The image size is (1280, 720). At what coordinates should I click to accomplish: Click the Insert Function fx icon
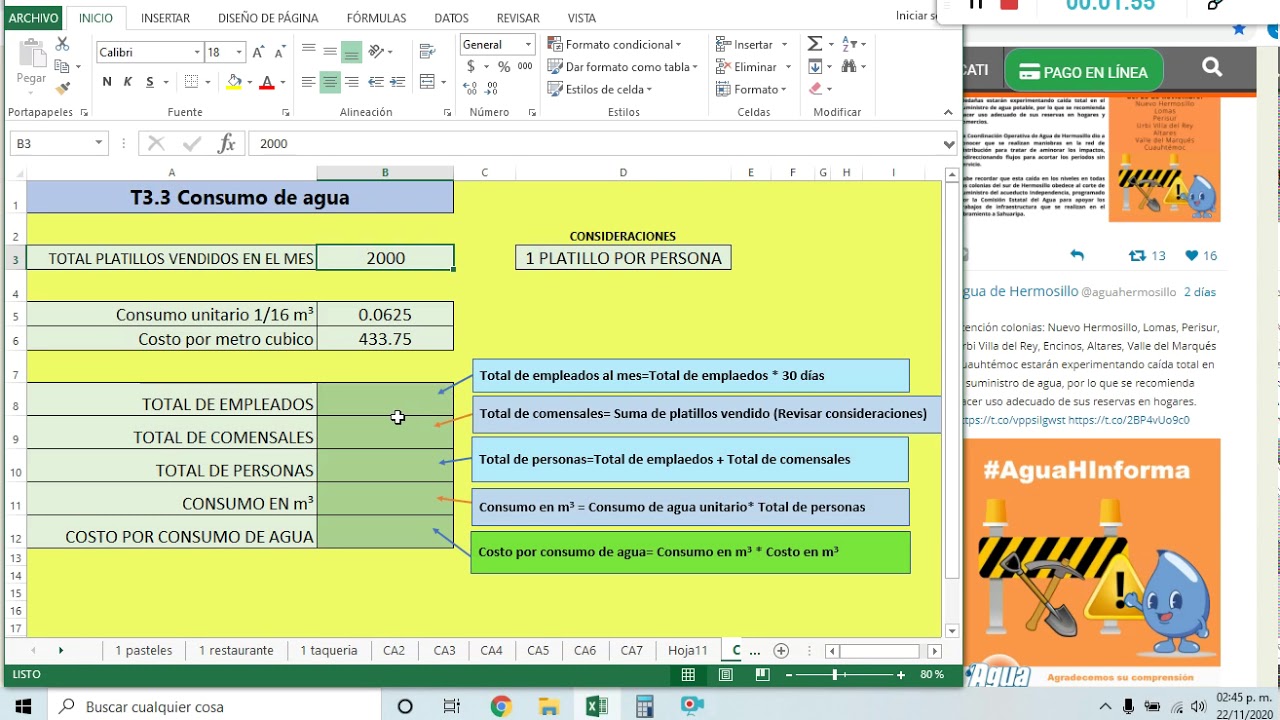coord(227,144)
